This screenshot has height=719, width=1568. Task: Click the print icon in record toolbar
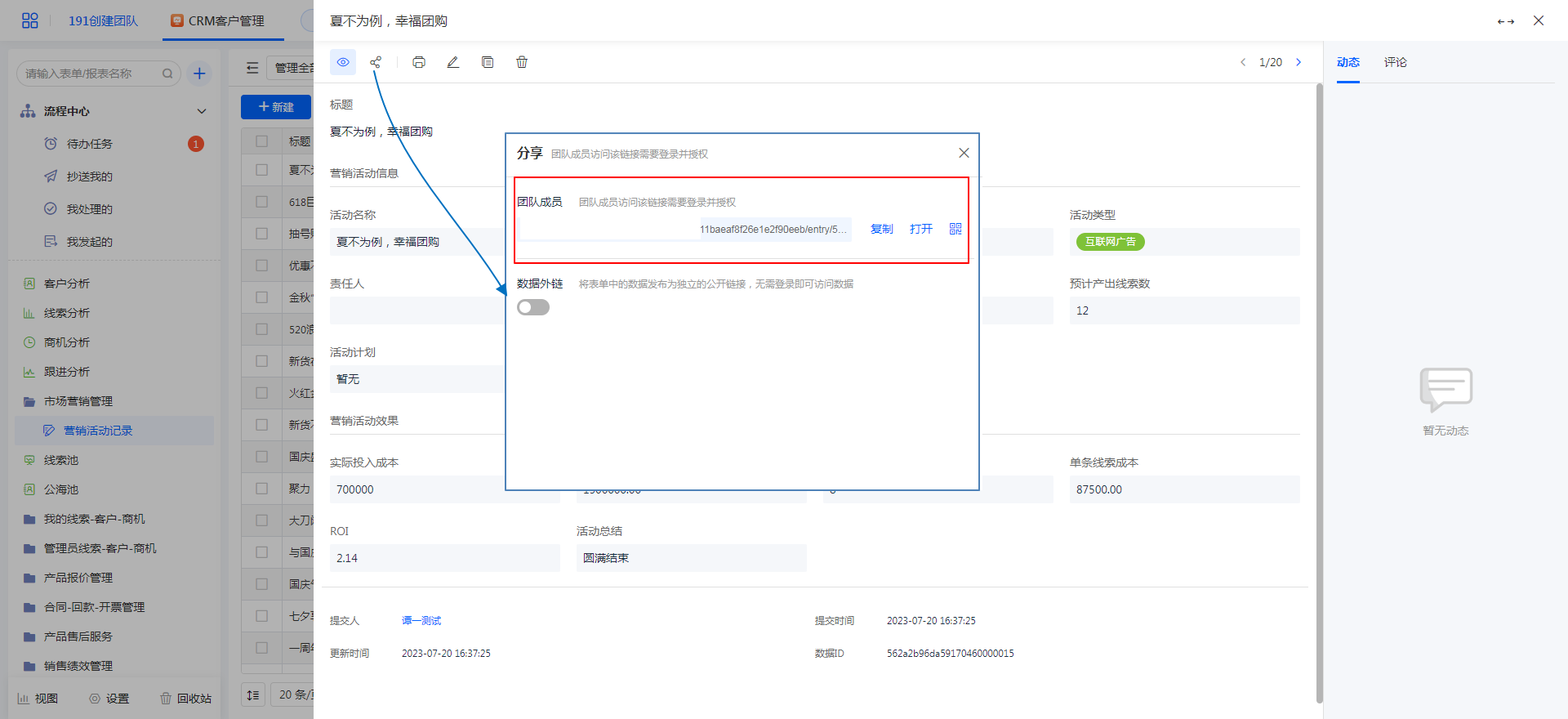pos(419,62)
